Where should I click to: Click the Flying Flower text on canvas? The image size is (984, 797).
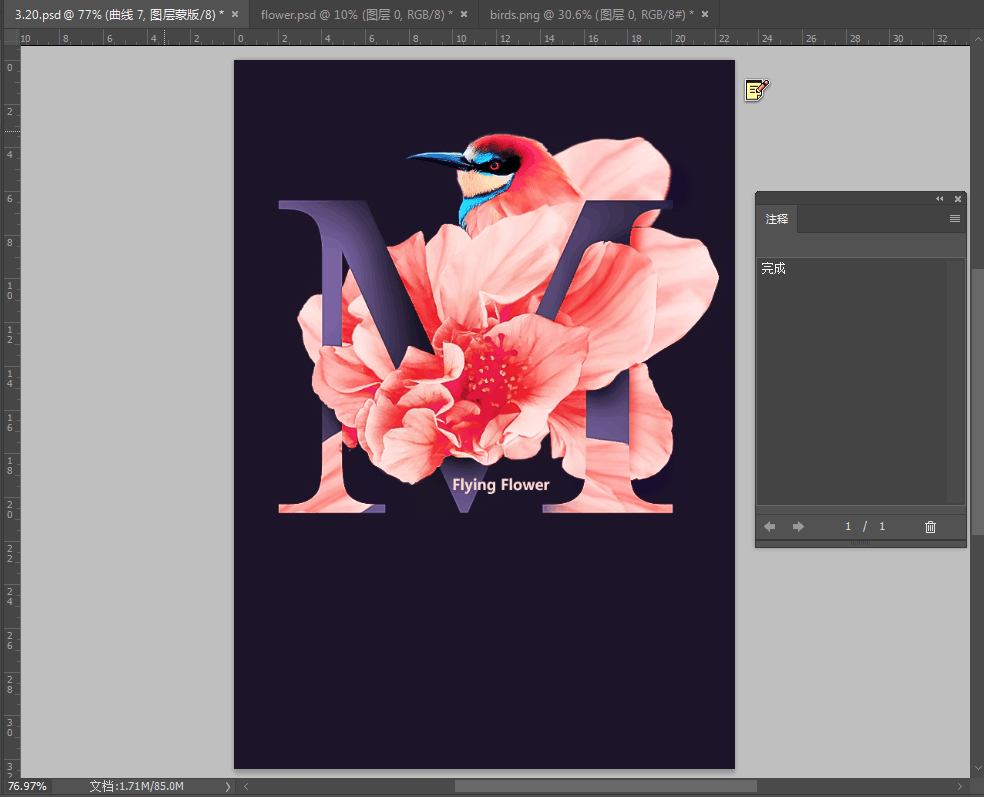(500, 485)
